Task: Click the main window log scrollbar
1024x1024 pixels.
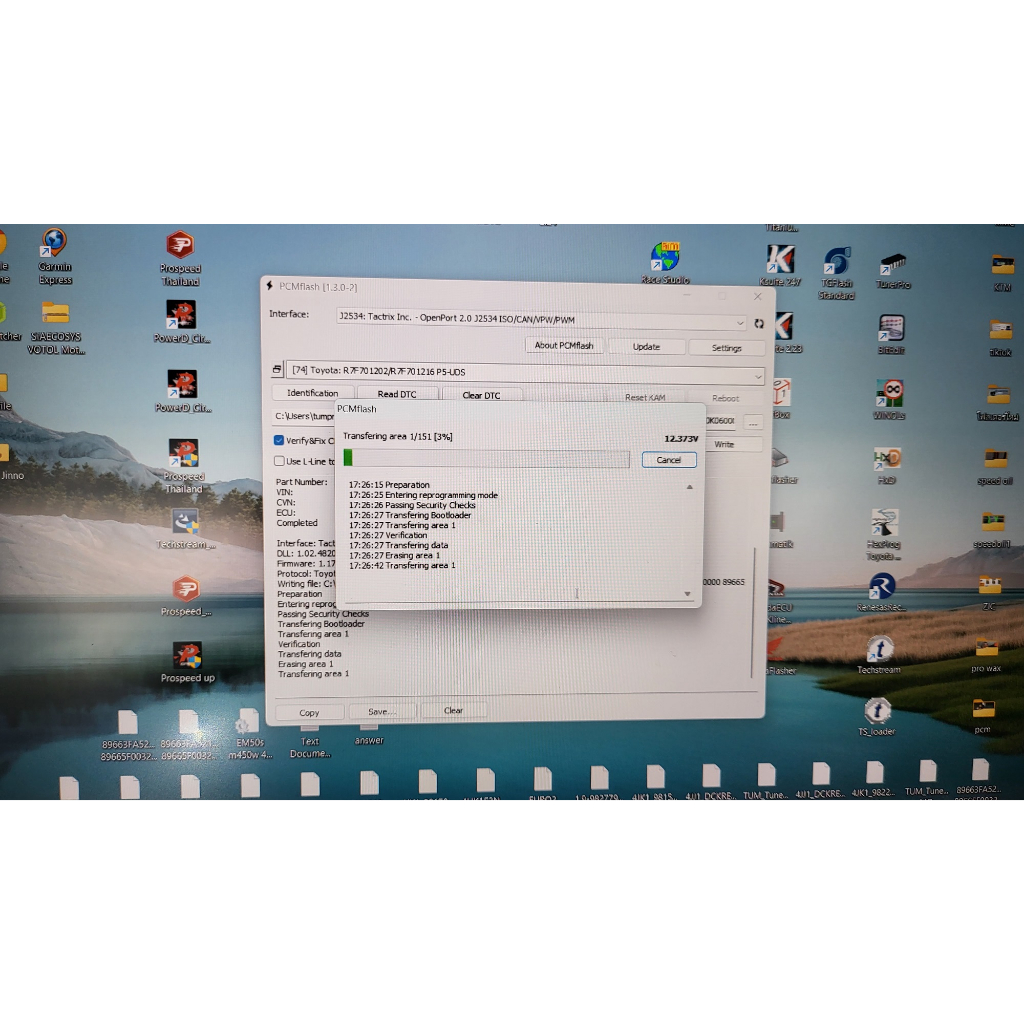Action: (x=754, y=612)
